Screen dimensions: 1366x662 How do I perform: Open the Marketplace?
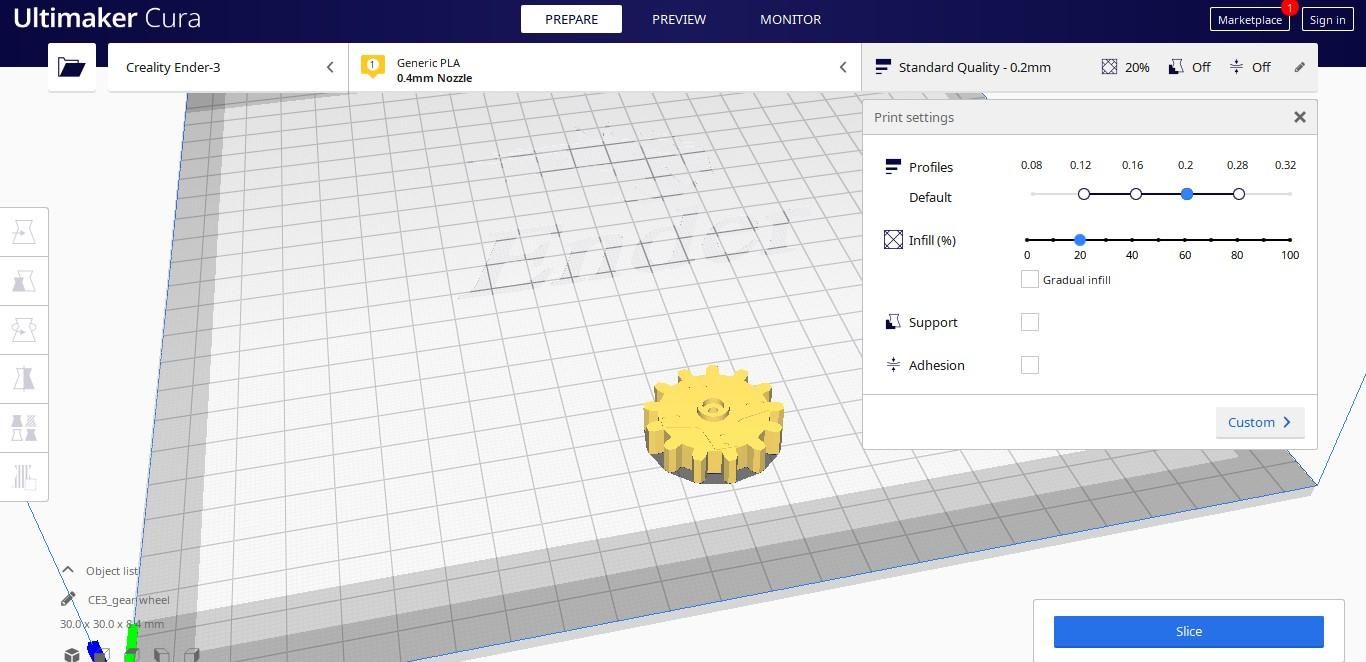(1249, 19)
